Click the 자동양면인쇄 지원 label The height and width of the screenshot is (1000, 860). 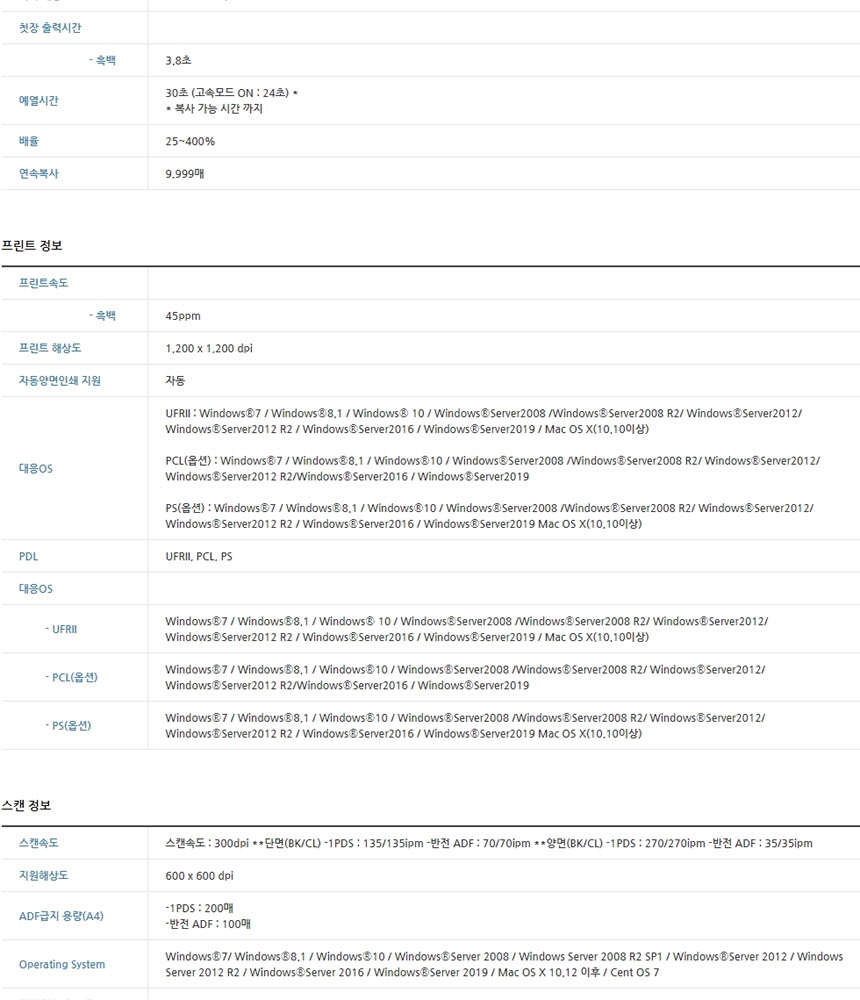click(x=60, y=381)
